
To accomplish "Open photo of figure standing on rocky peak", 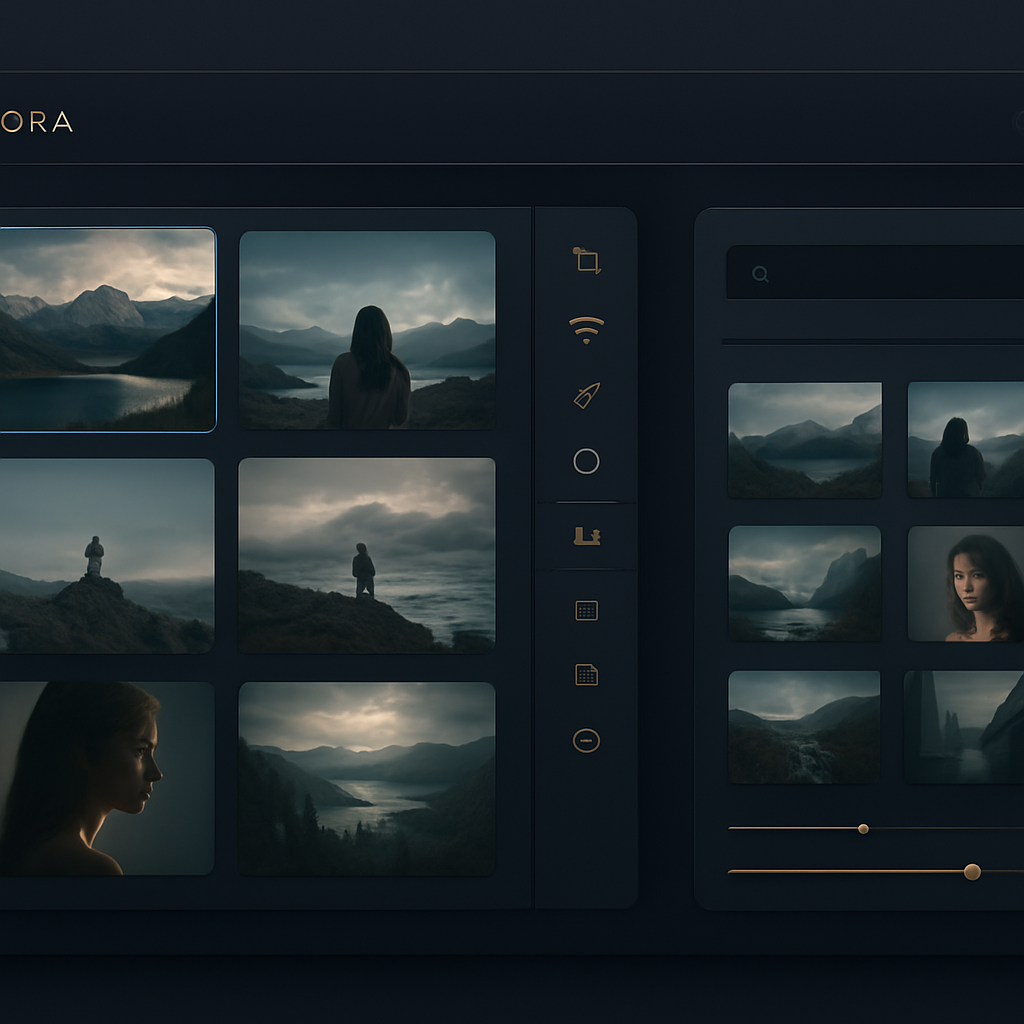I will click(x=107, y=556).
